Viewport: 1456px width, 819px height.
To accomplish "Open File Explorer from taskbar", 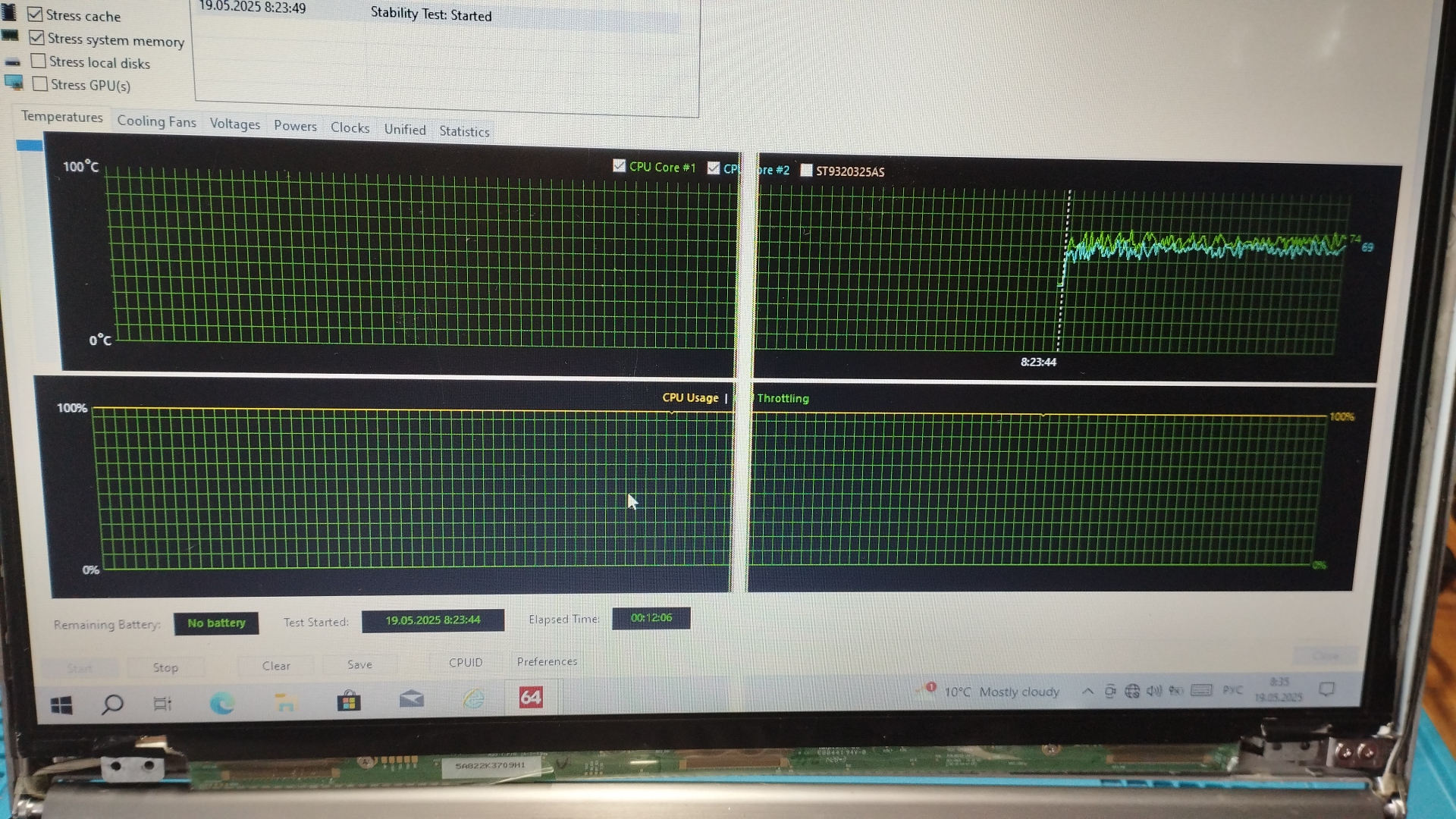I will [x=285, y=702].
